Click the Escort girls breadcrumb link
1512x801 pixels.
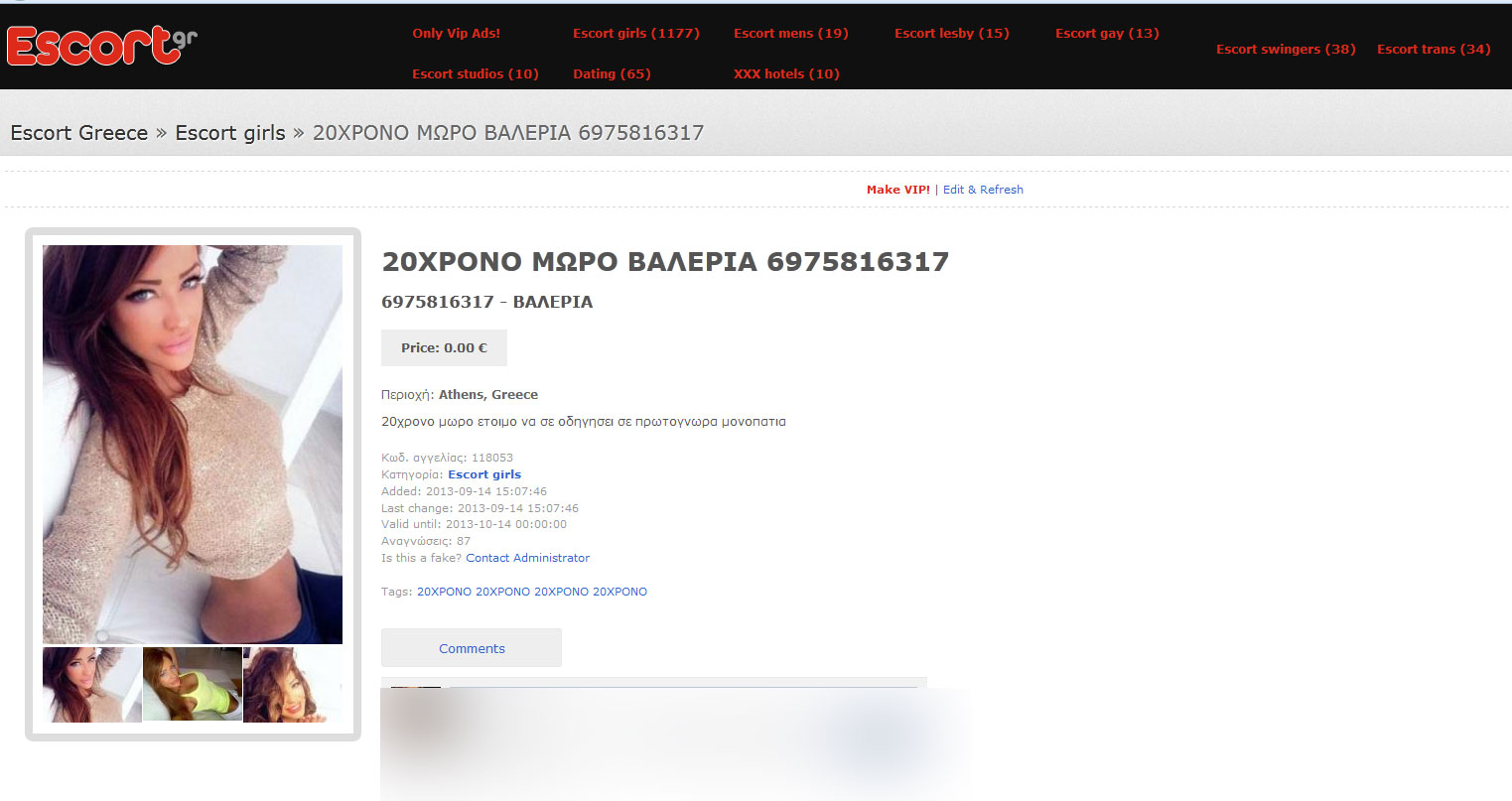[x=230, y=133]
